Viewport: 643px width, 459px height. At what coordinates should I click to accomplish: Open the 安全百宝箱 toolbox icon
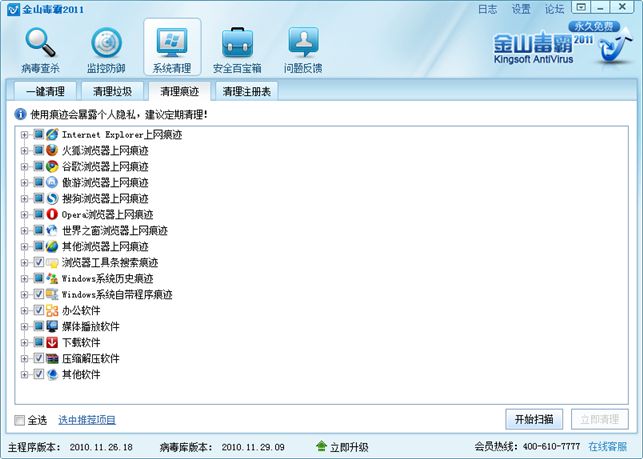[x=237, y=45]
